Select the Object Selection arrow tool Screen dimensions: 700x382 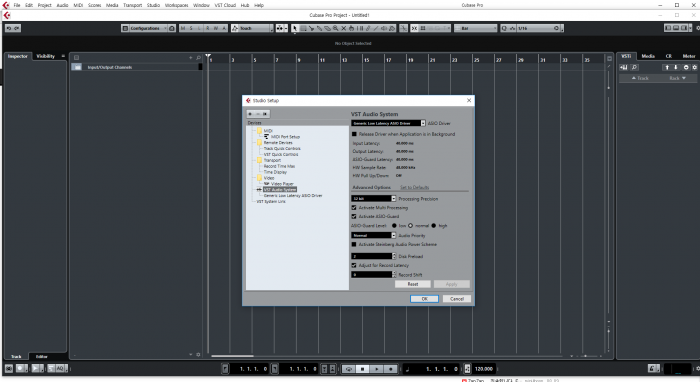click(x=295, y=28)
